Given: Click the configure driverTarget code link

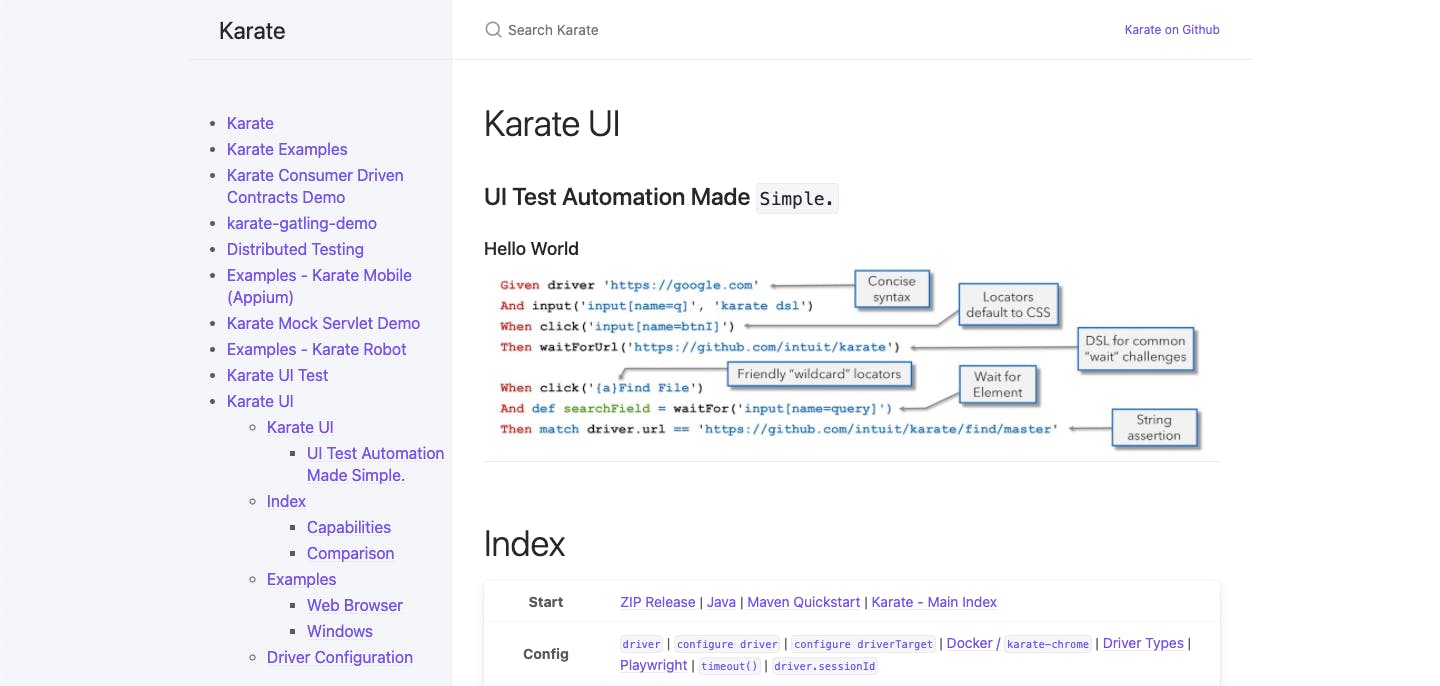Looking at the screenshot, I should coord(862,645).
